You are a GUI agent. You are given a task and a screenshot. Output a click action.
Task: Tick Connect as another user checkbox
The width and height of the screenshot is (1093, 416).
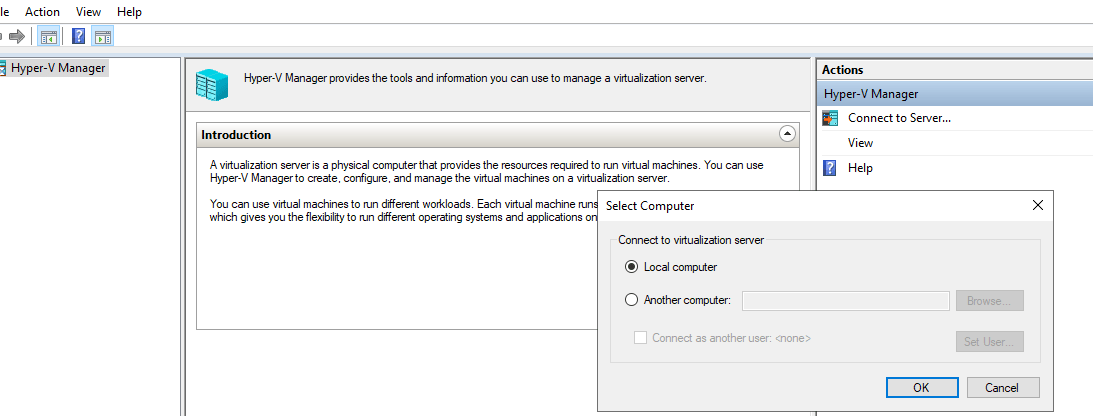(640, 338)
